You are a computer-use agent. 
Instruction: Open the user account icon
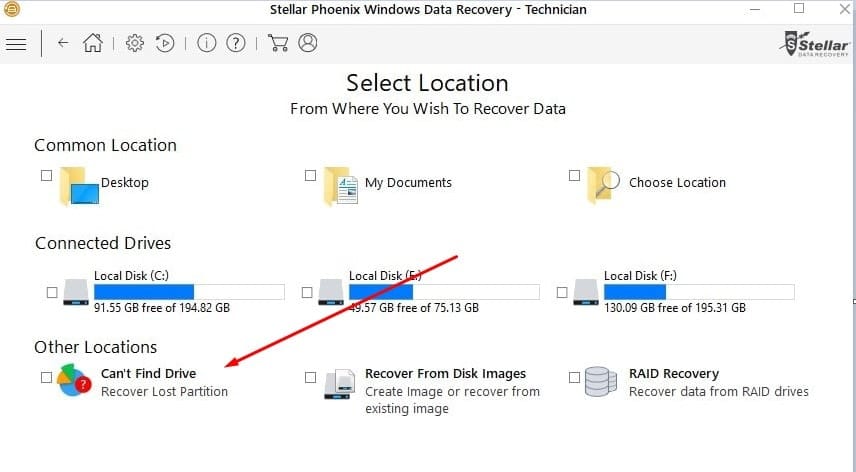308,43
